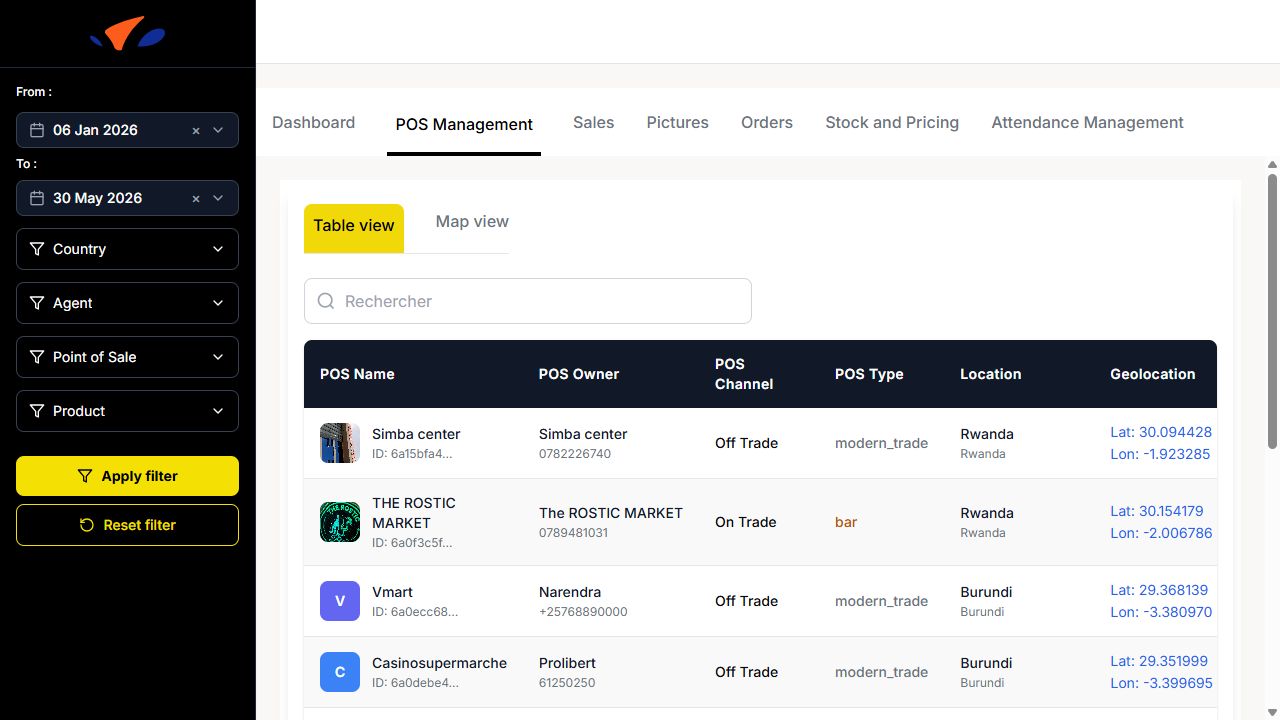The height and width of the screenshot is (720, 1280).
Task: Click the POS Name column header
Action: [x=357, y=374]
